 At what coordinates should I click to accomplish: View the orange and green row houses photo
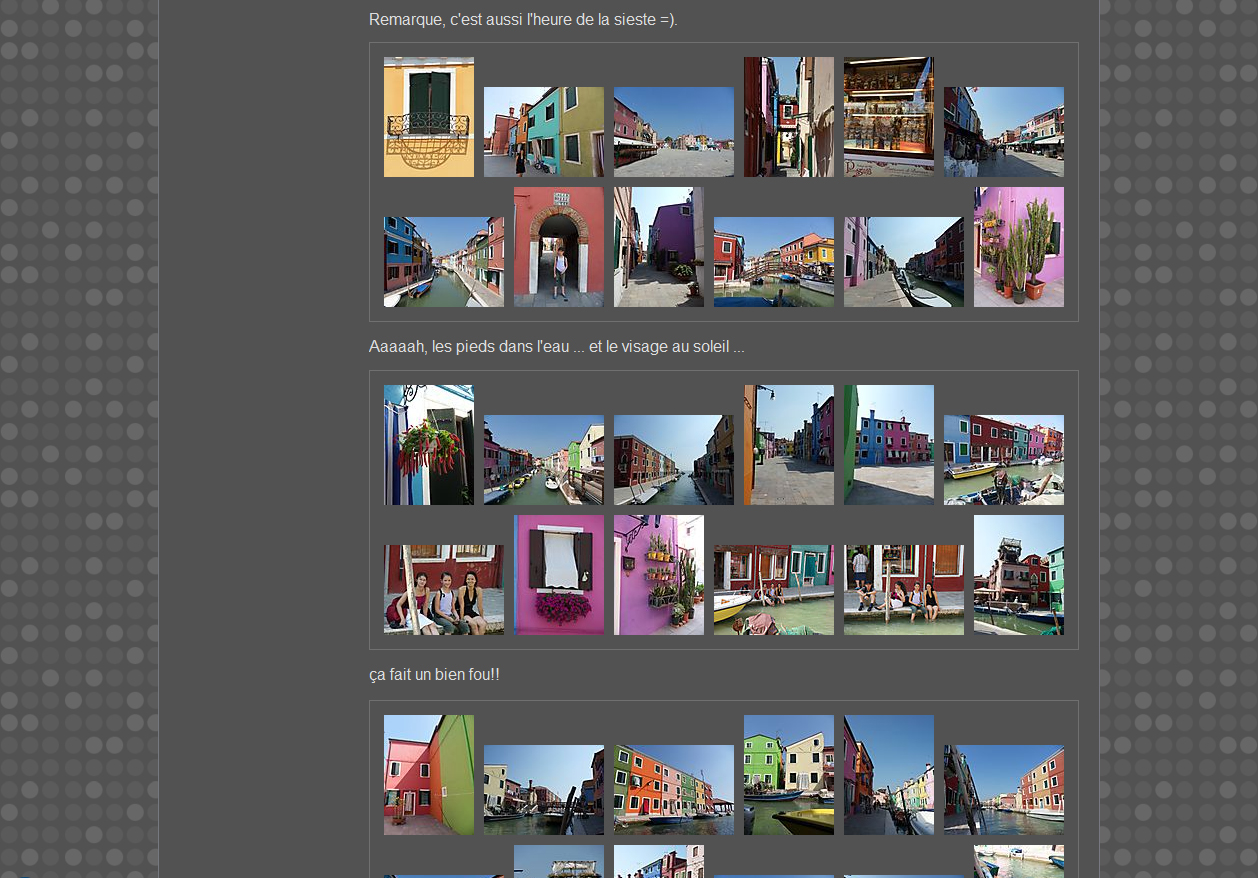tap(673, 790)
